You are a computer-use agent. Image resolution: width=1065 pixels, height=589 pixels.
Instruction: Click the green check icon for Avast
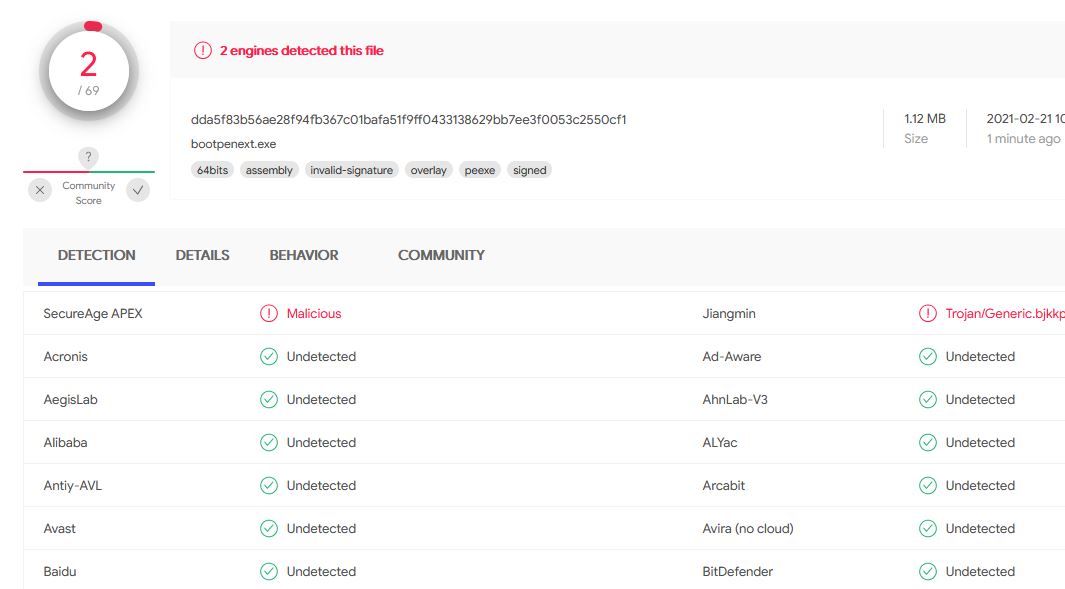[269, 529]
